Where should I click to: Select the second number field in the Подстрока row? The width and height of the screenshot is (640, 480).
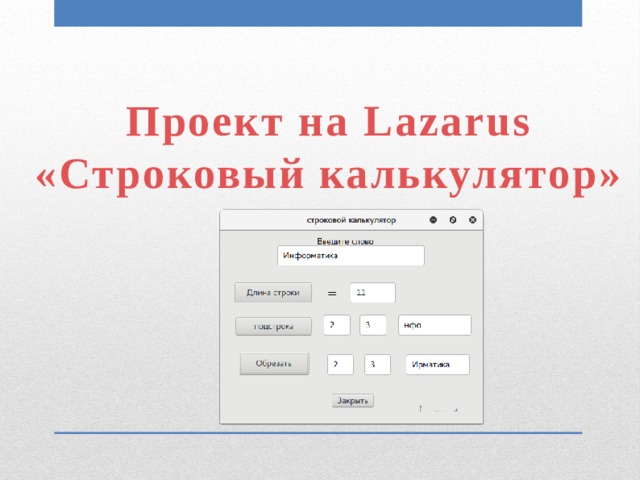[x=373, y=325]
